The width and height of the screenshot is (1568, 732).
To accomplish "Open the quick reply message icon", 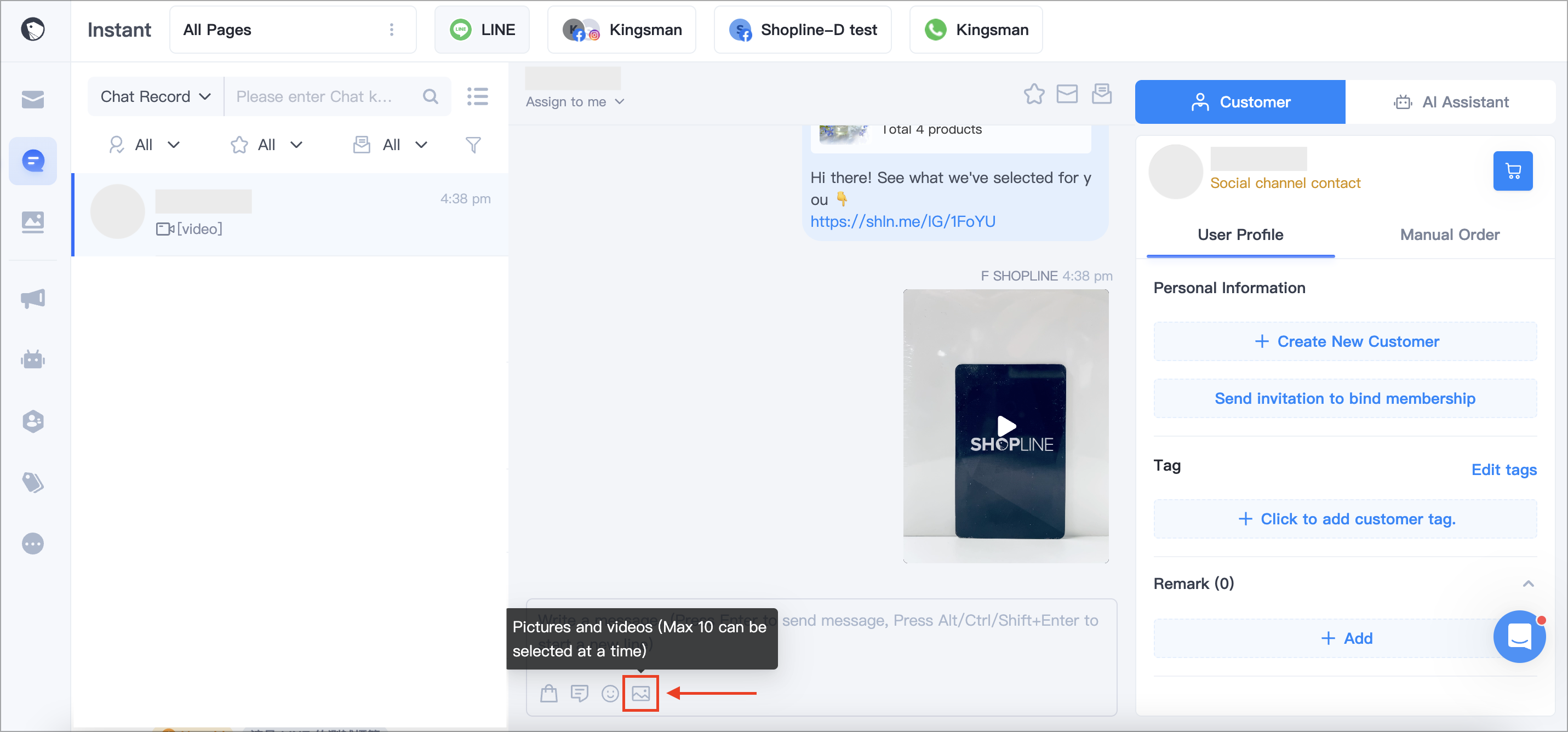I will pyautogui.click(x=579, y=693).
